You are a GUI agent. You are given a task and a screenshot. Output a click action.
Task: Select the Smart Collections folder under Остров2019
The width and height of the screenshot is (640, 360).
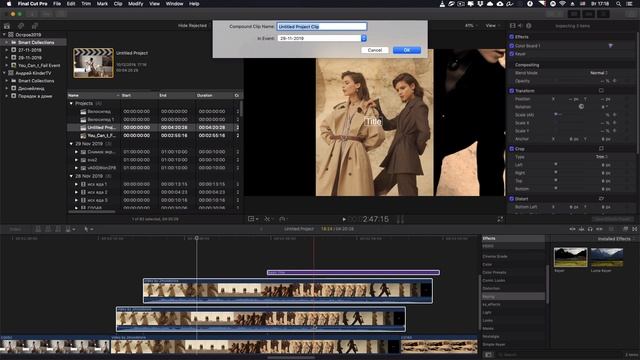(36, 42)
